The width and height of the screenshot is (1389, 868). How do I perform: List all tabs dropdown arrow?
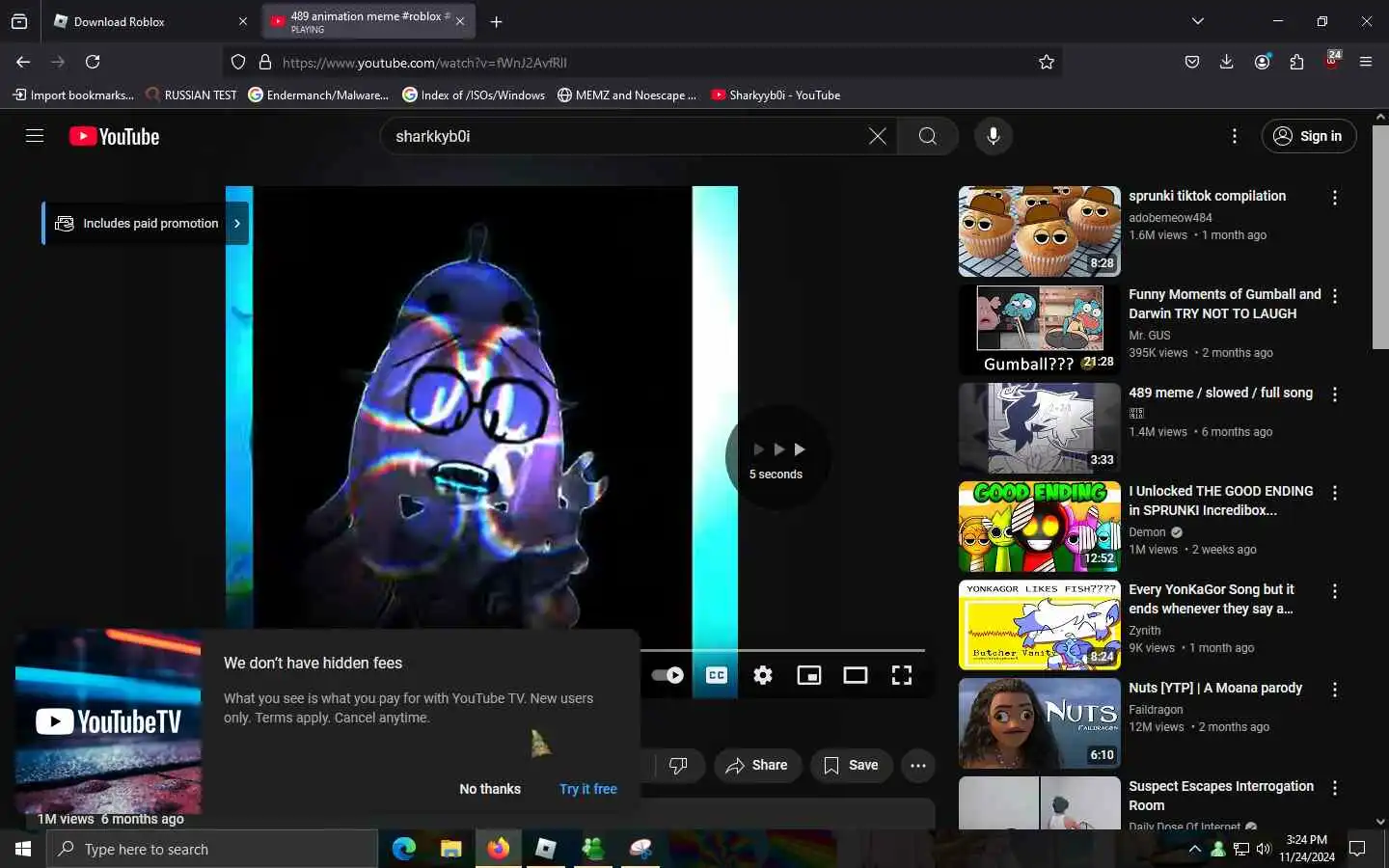coord(1198,21)
